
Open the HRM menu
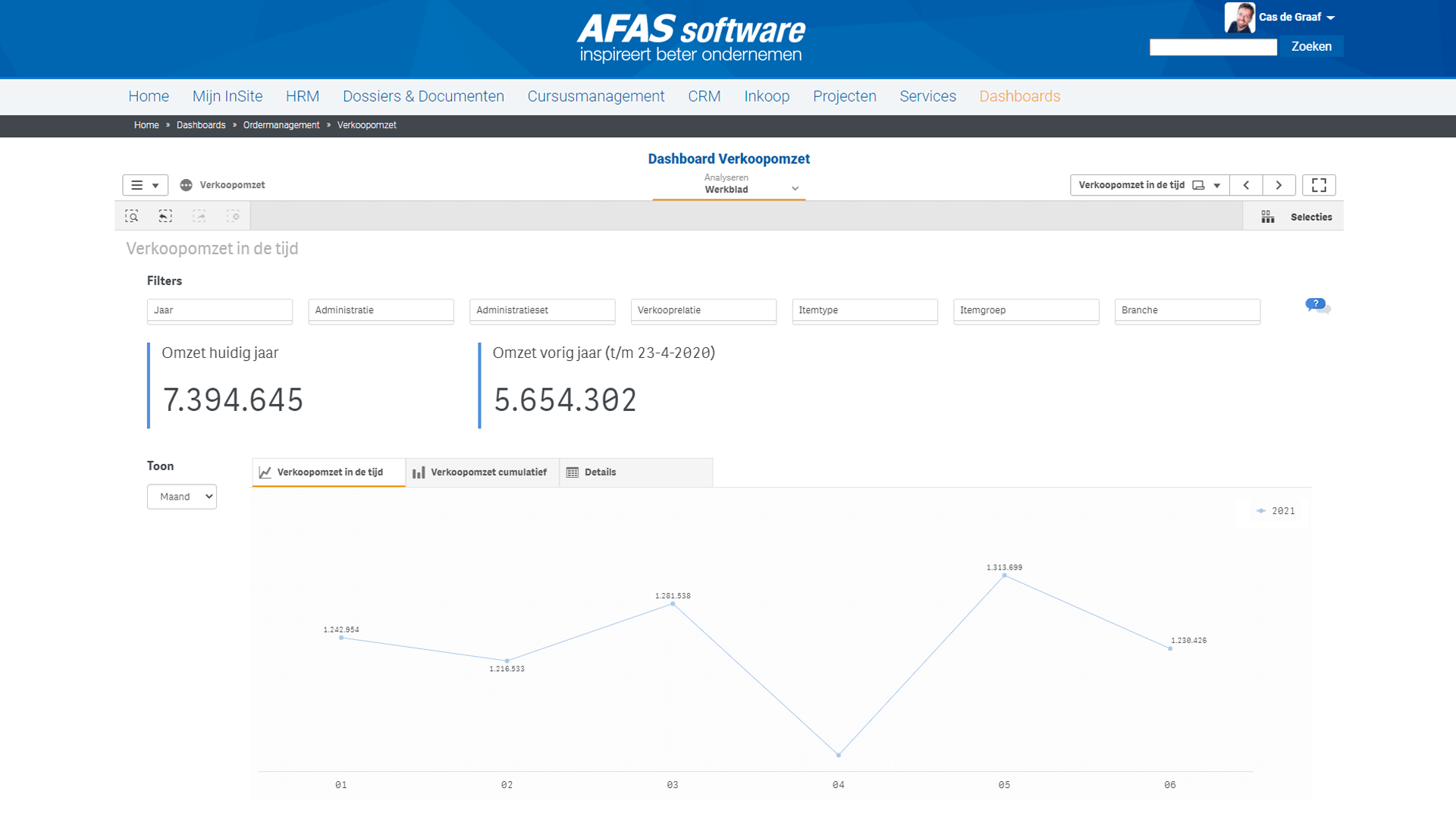click(303, 96)
